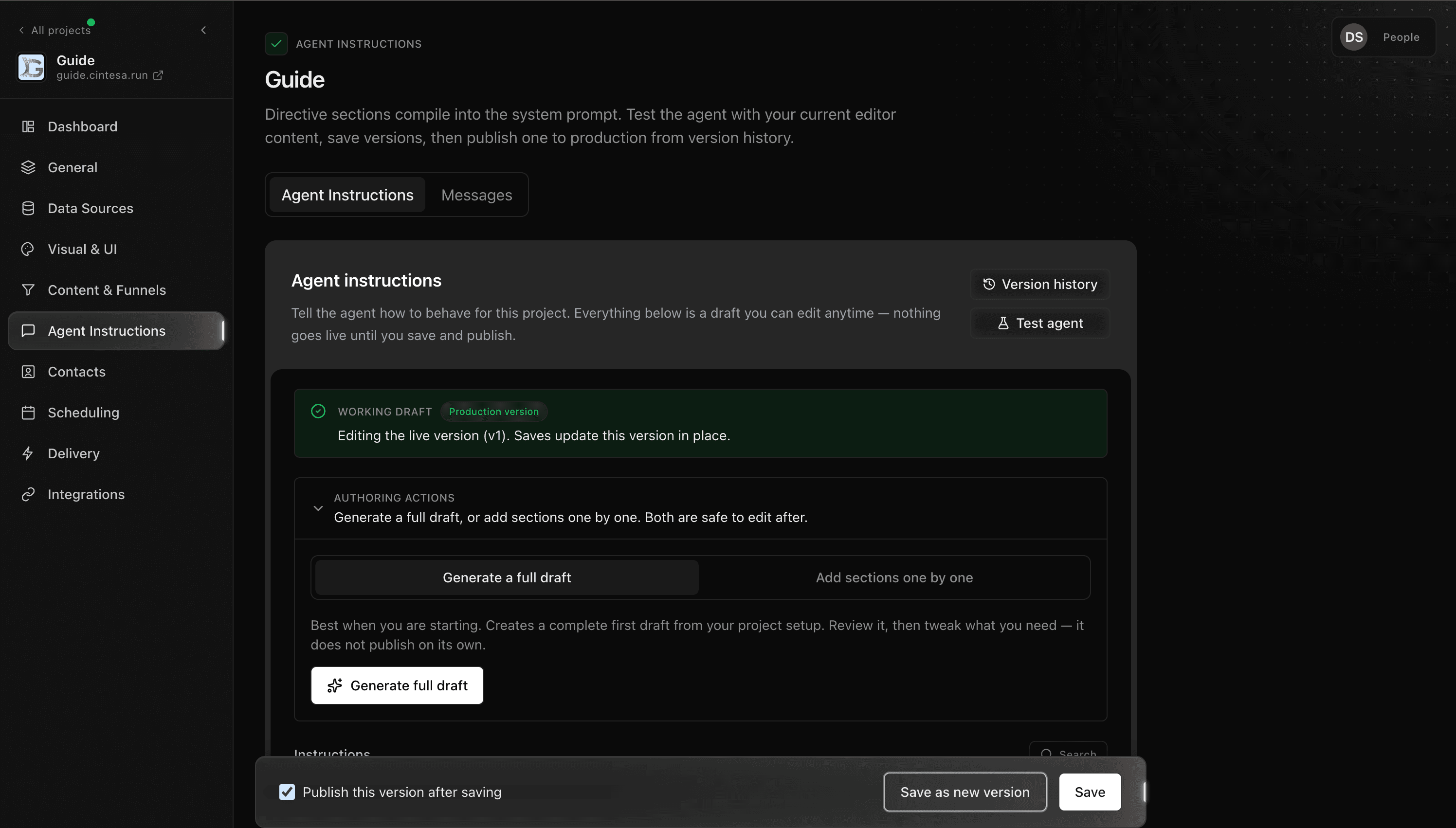Click the Test agent button
Screen dimensions: 1456x828
pyautogui.click(x=1040, y=323)
